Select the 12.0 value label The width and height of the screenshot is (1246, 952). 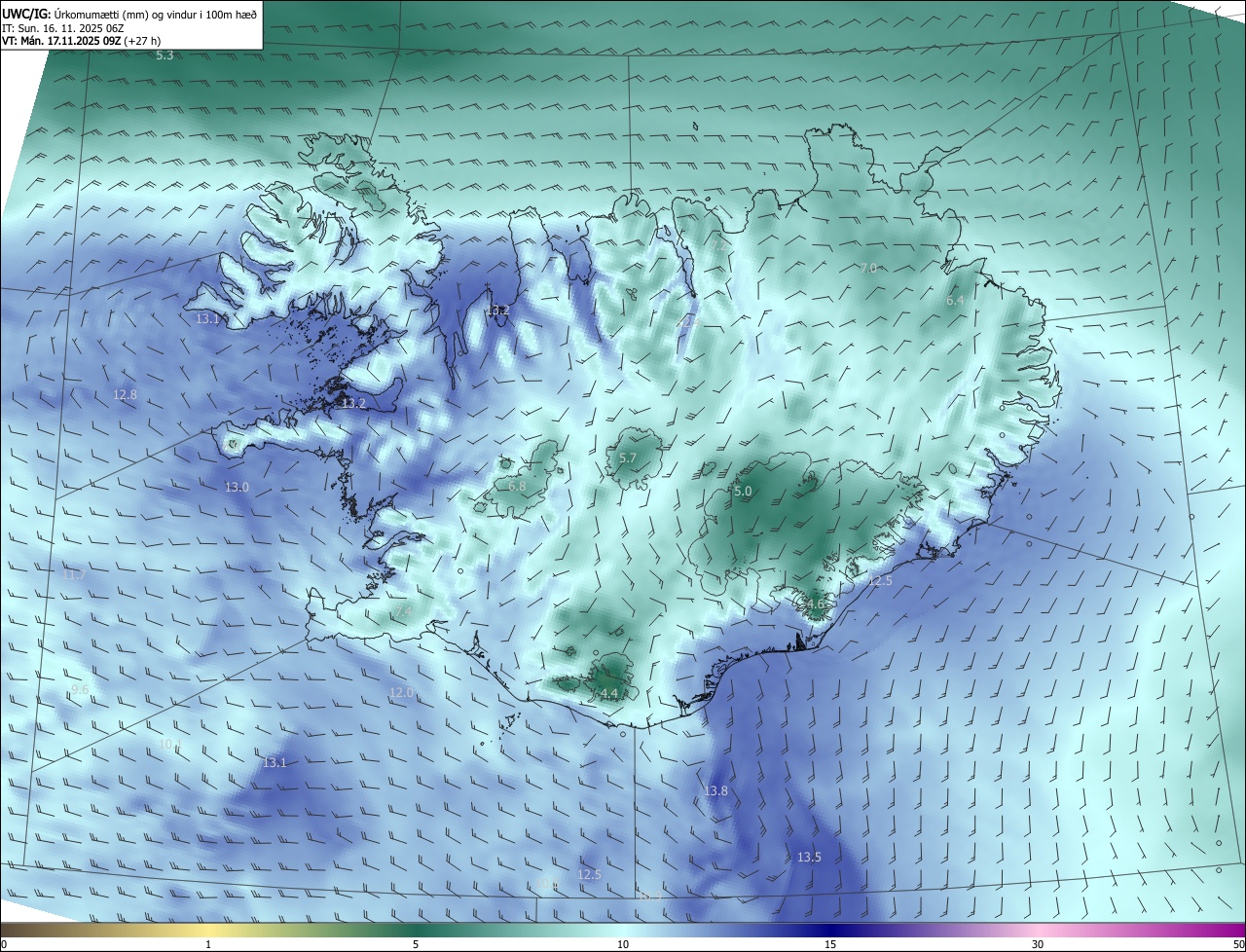tap(401, 692)
